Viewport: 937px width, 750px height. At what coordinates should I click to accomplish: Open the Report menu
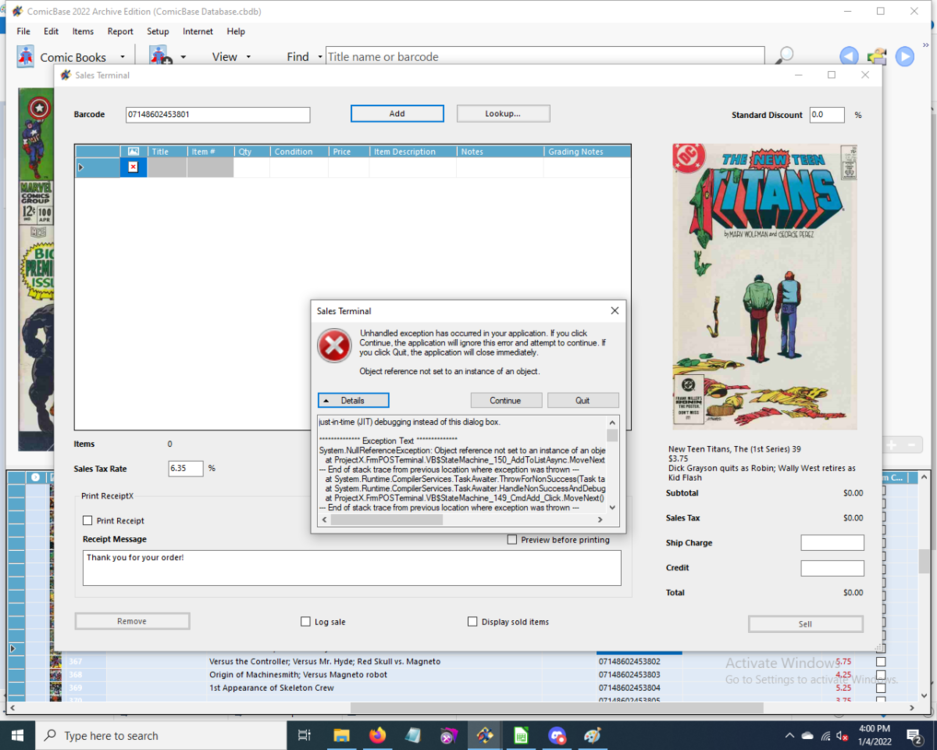[120, 31]
